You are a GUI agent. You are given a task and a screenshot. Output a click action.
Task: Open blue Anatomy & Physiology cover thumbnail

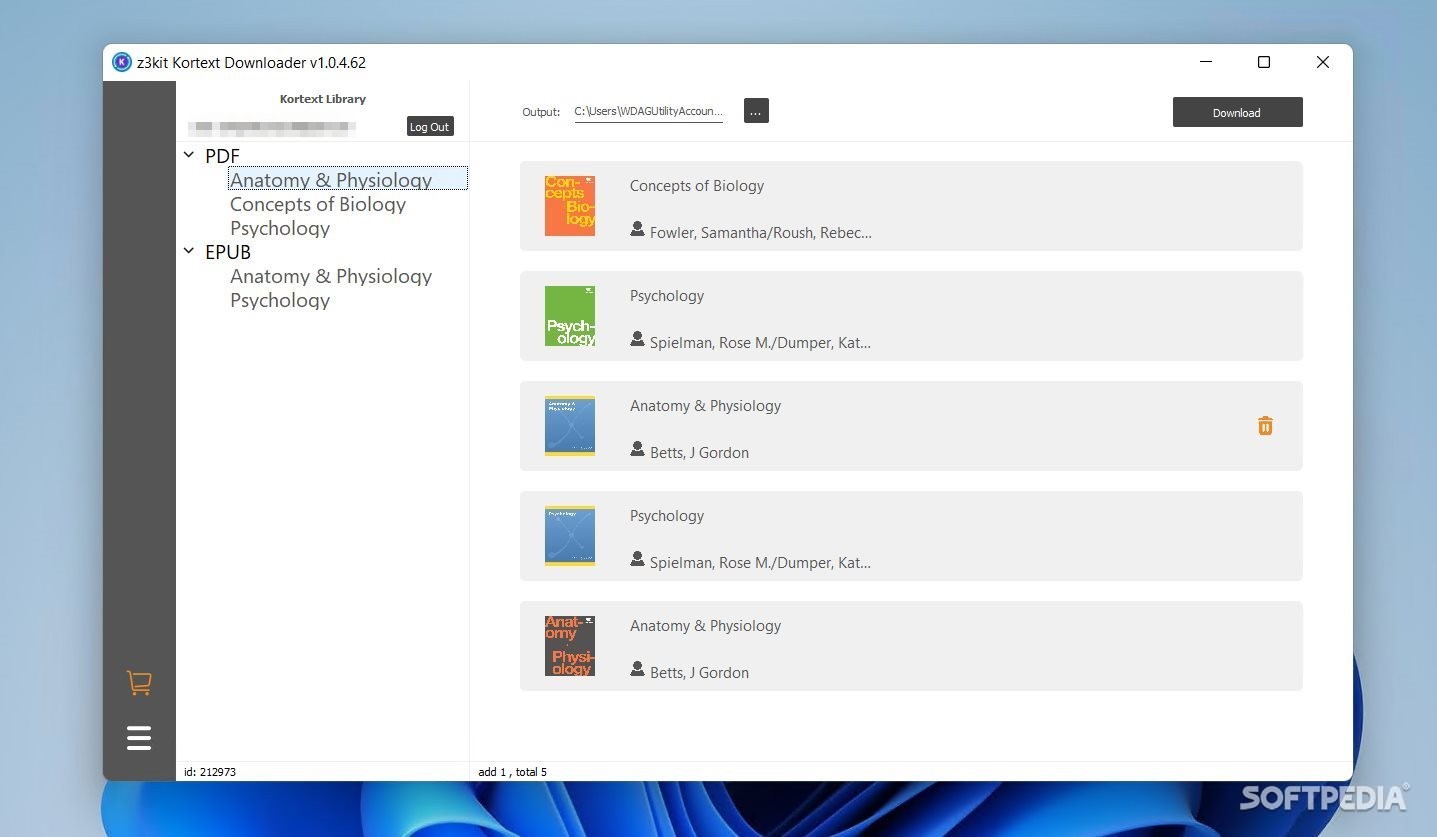coord(570,426)
